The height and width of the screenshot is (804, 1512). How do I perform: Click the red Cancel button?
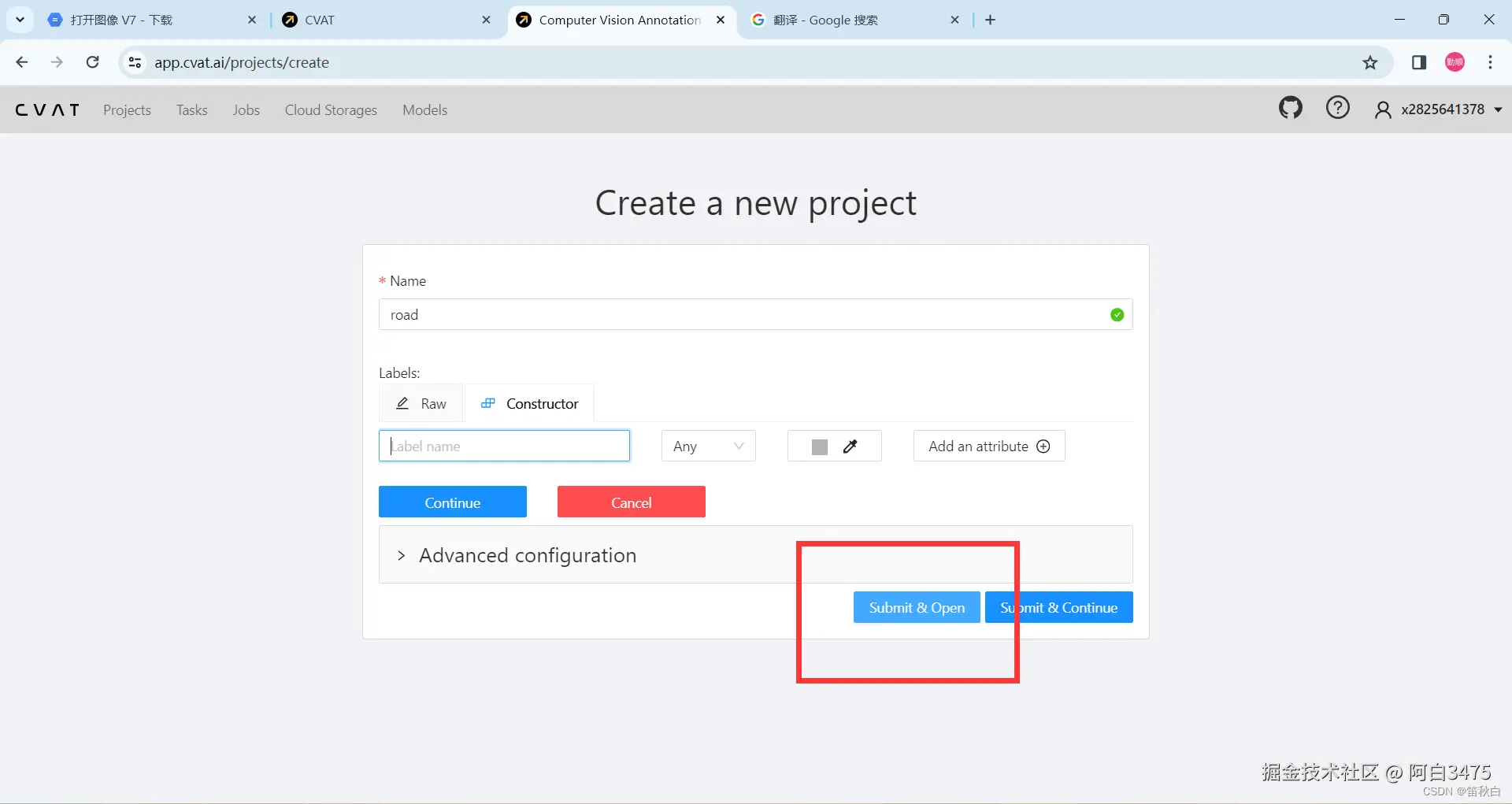coord(631,502)
